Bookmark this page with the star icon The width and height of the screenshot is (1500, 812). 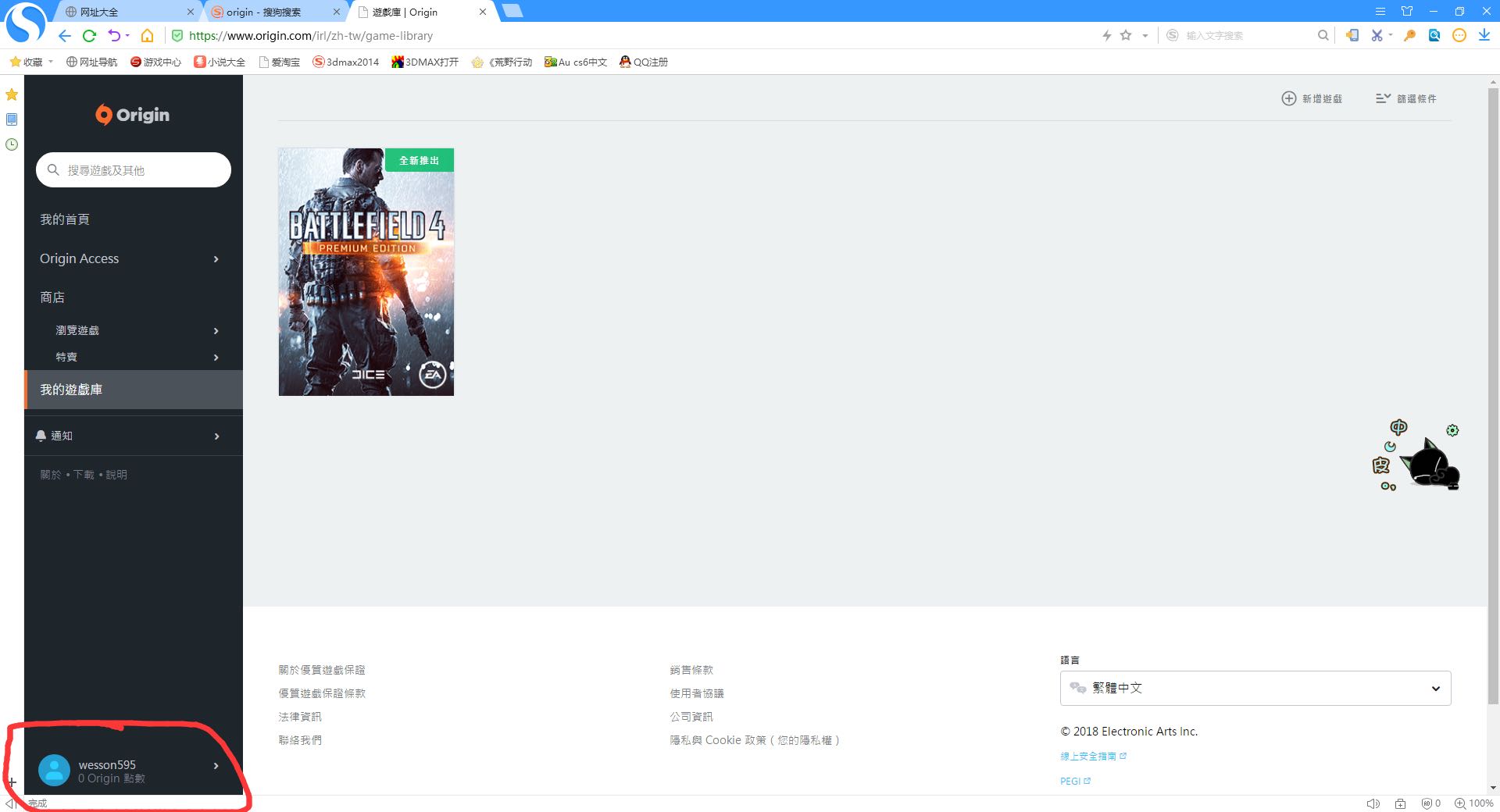coord(1126,35)
